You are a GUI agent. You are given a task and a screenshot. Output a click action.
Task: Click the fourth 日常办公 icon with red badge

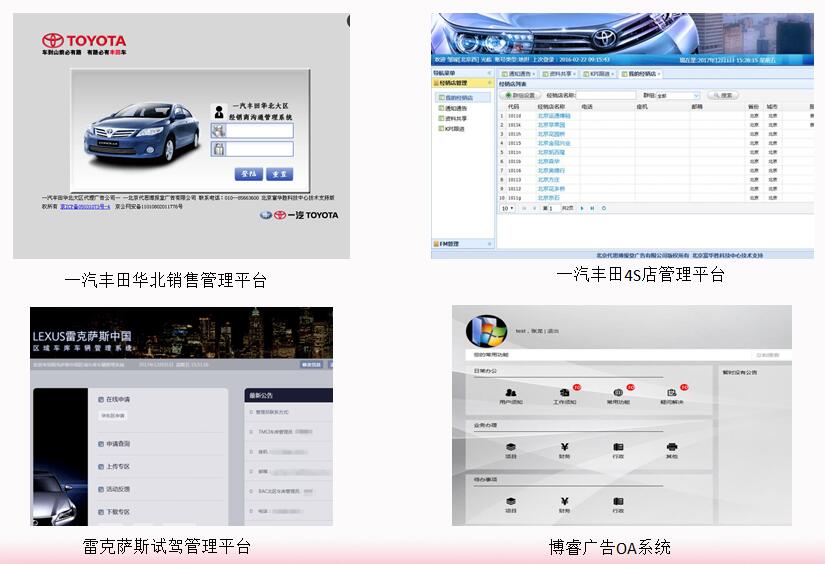(x=672, y=392)
